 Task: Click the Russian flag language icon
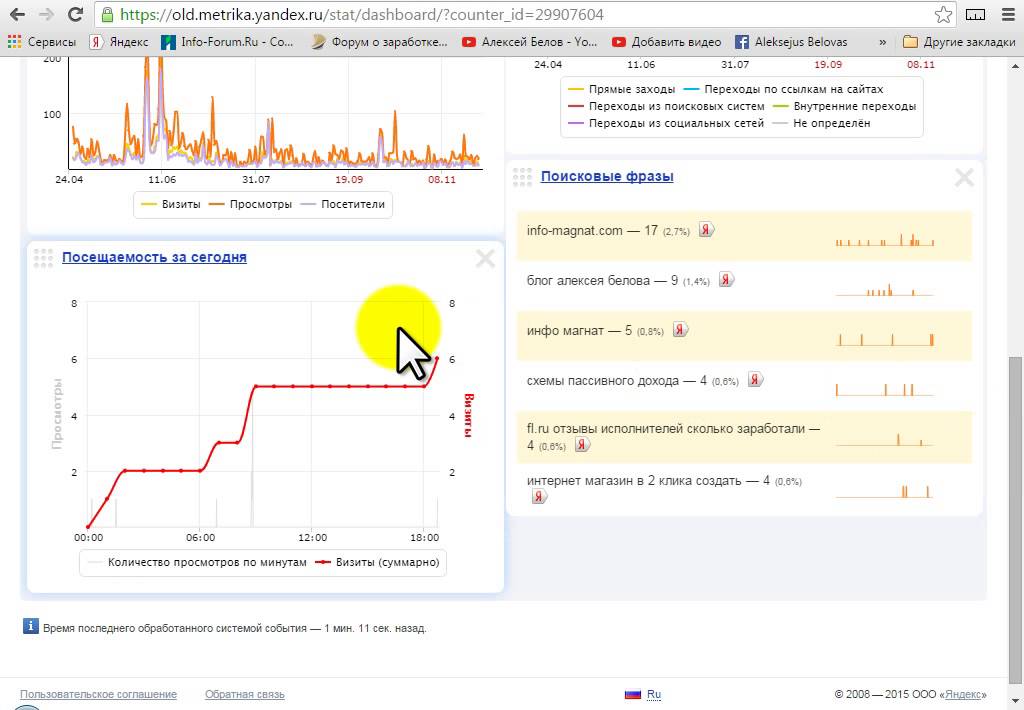coord(633,694)
